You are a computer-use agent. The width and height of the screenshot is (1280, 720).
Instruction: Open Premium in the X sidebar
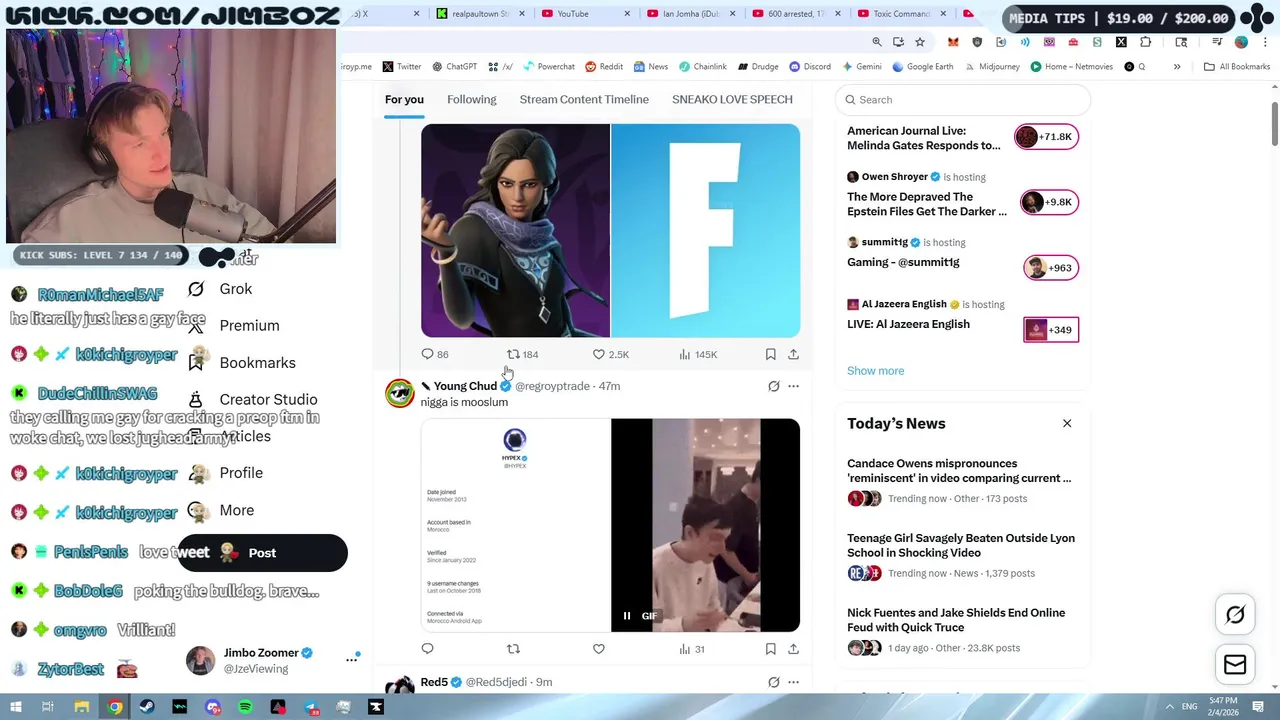[234, 326]
